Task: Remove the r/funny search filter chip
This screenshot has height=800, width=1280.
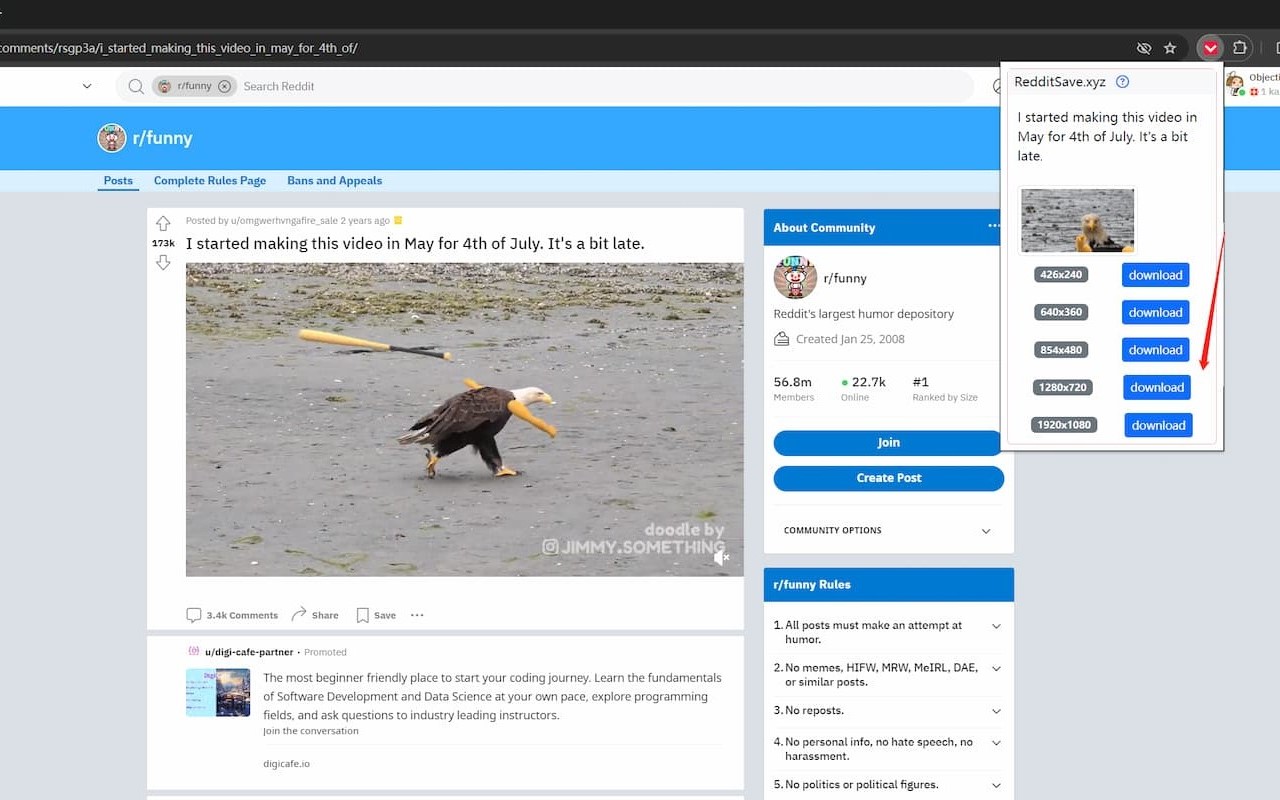Action: [224, 86]
